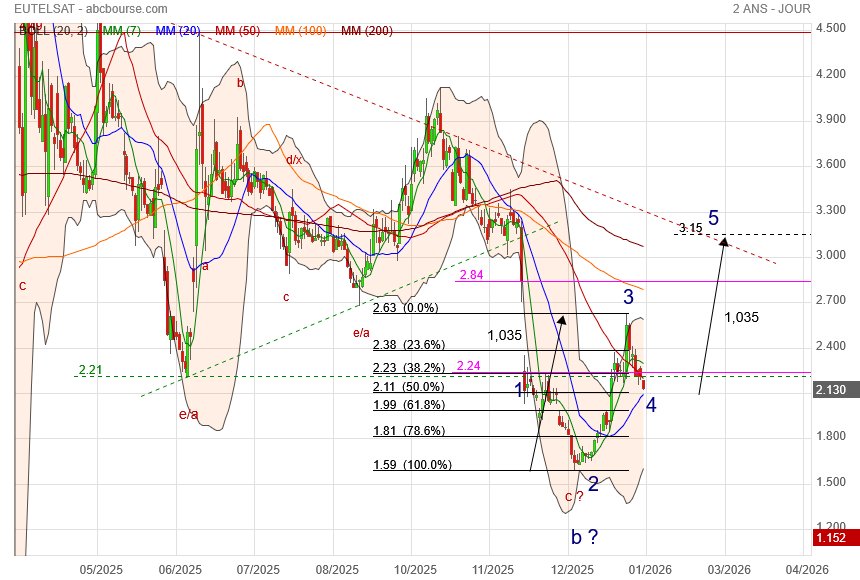The image size is (860, 580).
Task: Click the 3.000 price axis label
Action: click(831, 255)
